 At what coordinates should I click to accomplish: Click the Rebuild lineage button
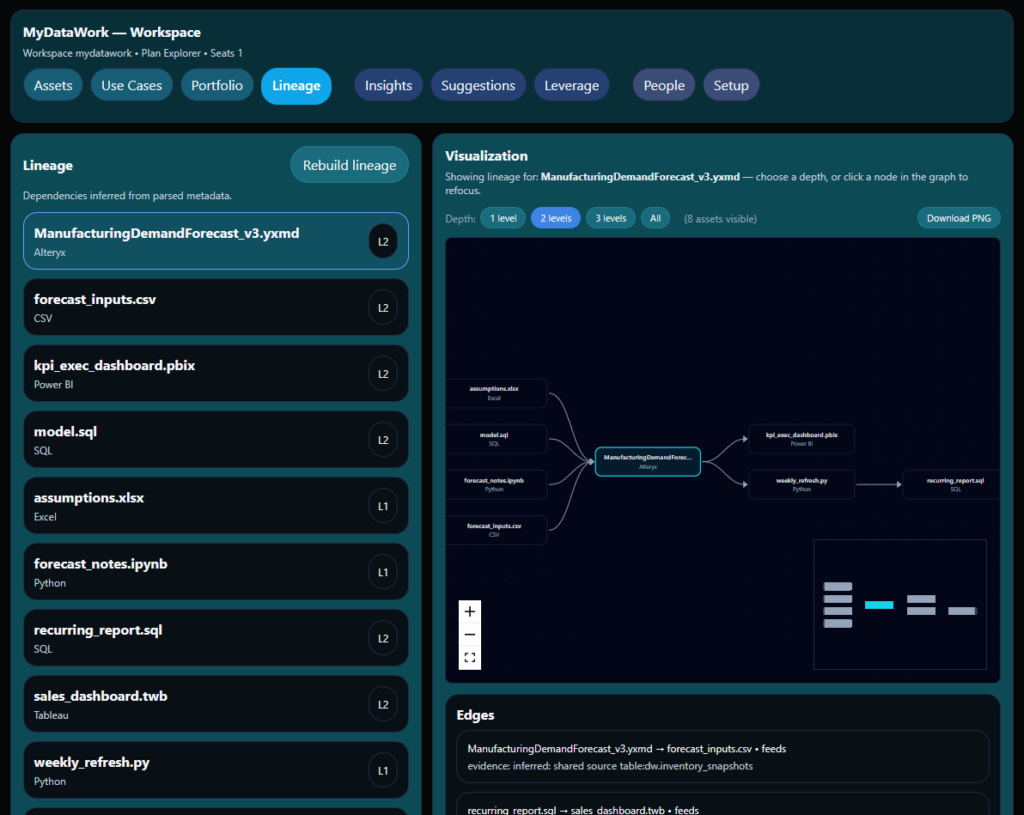point(349,165)
